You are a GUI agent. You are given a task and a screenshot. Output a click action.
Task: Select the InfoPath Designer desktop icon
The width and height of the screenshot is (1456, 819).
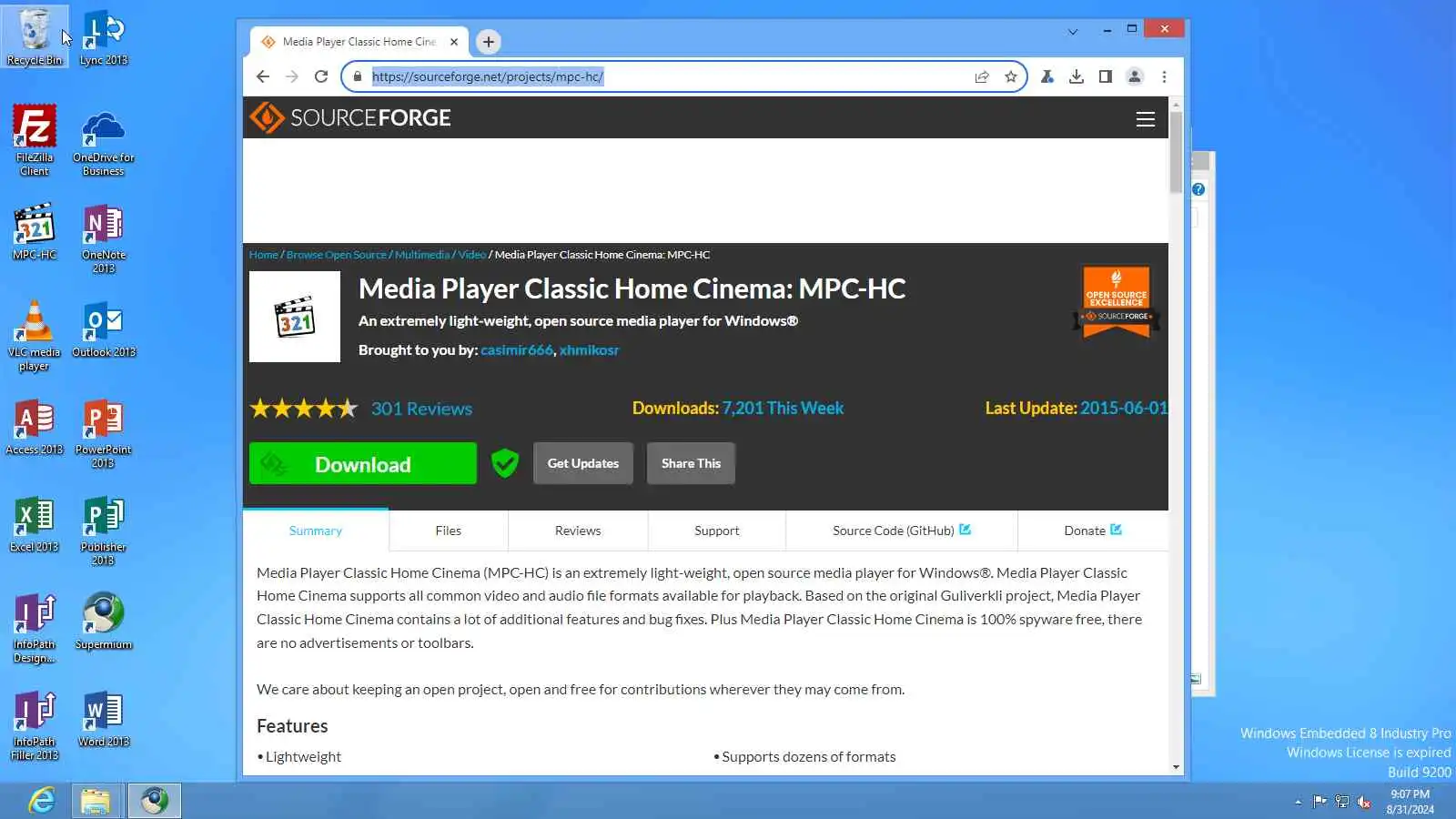pyautogui.click(x=35, y=627)
